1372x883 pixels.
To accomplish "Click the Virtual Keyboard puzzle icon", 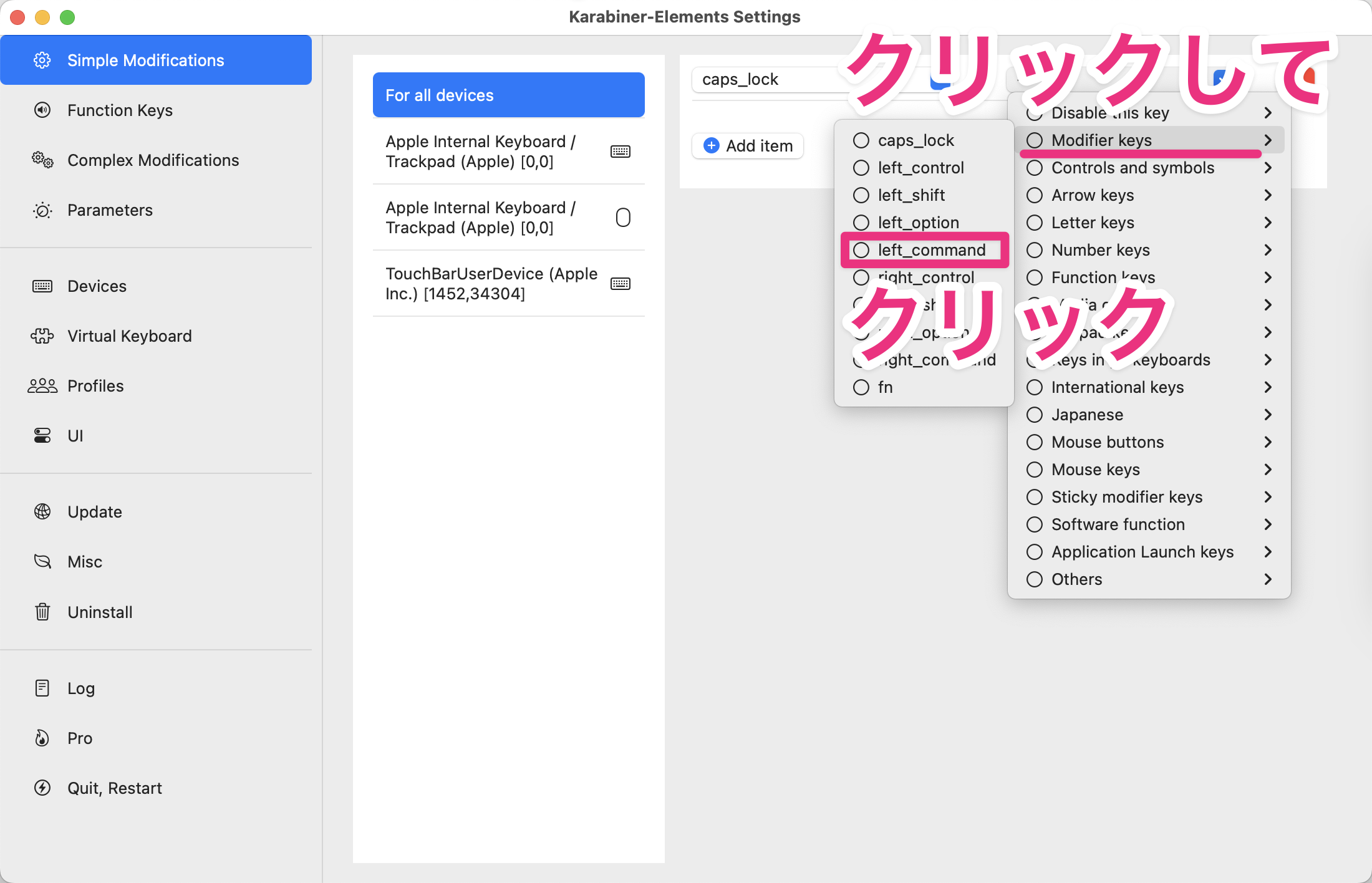I will click(x=42, y=336).
